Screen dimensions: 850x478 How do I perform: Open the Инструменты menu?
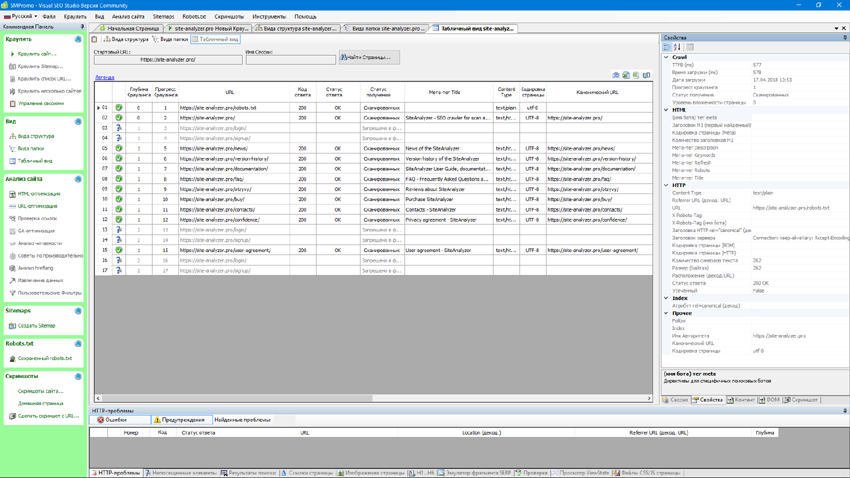(269, 16)
